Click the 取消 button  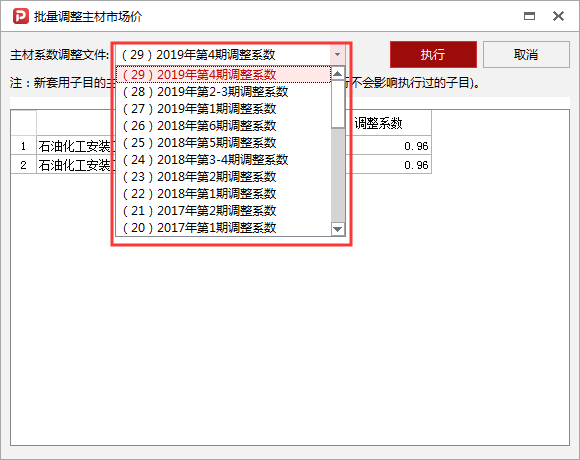click(526, 55)
